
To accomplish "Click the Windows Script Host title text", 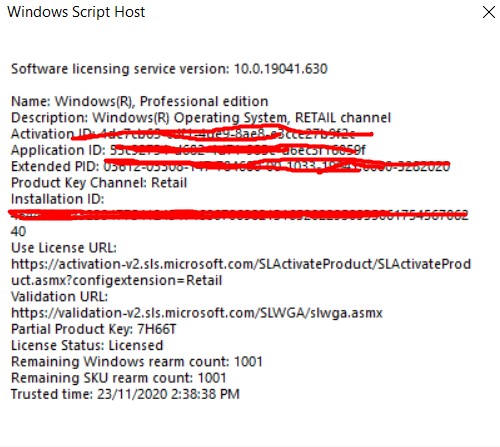I will [x=76, y=12].
